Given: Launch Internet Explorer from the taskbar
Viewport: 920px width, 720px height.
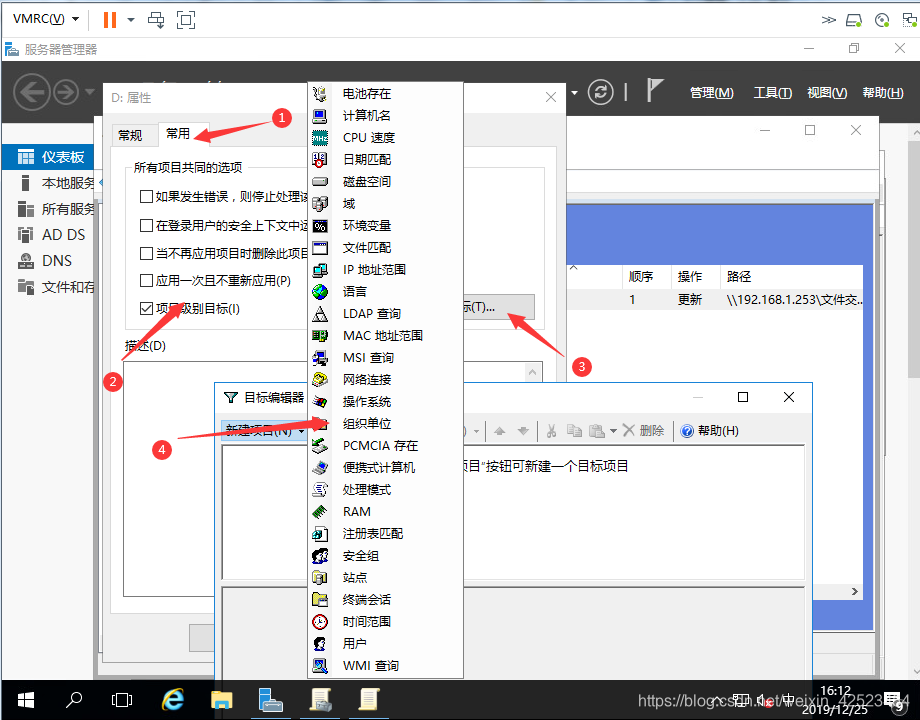Looking at the screenshot, I should 172,699.
